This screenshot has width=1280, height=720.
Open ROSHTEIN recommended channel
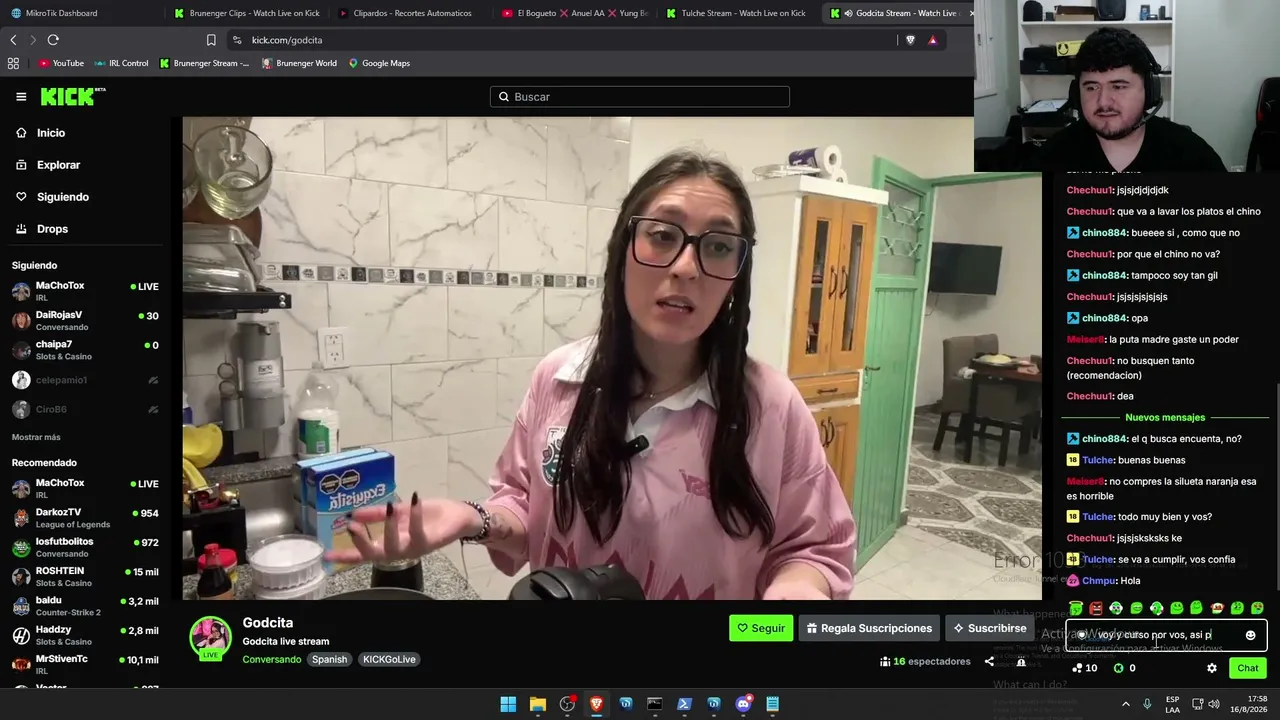pos(85,576)
